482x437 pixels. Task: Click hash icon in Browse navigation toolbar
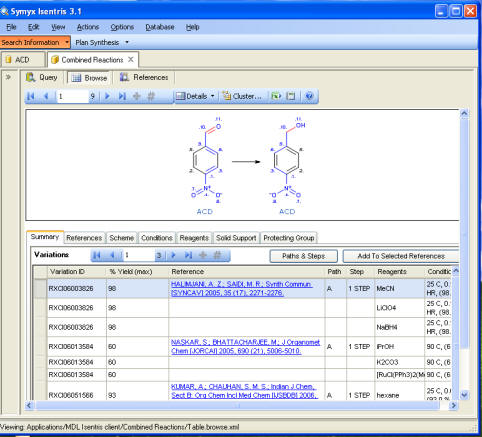[151, 96]
